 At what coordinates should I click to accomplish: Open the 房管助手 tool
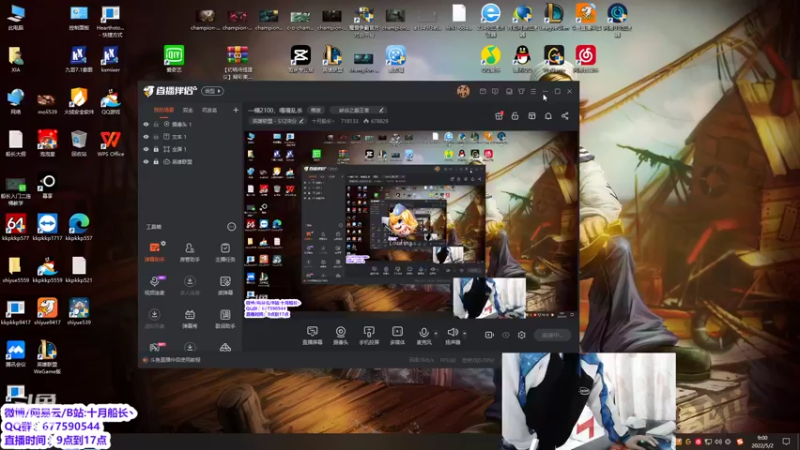pyautogui.click(x=189, y=252)
